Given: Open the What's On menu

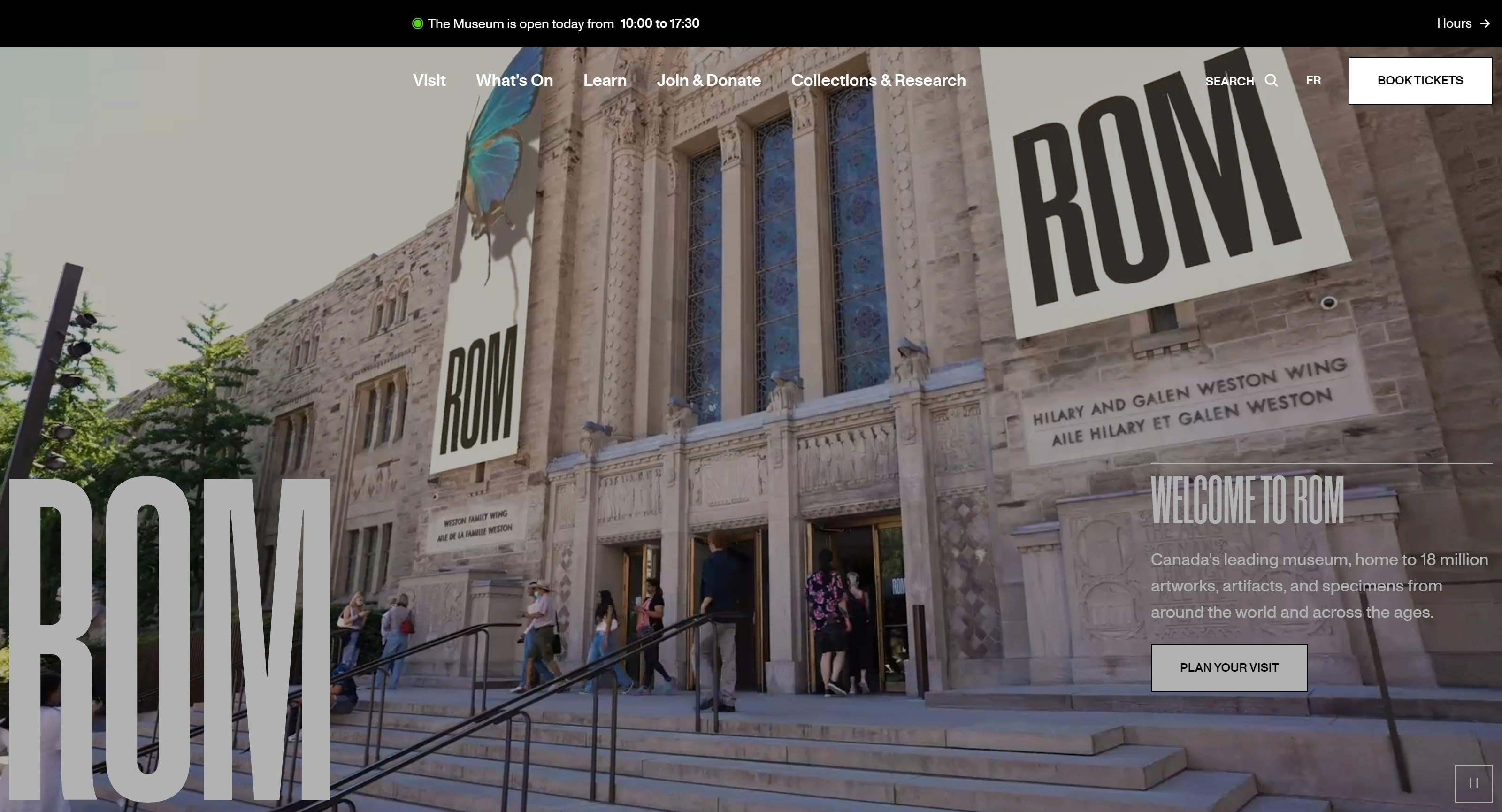Looking at the screenshot, I should (514, 80).
